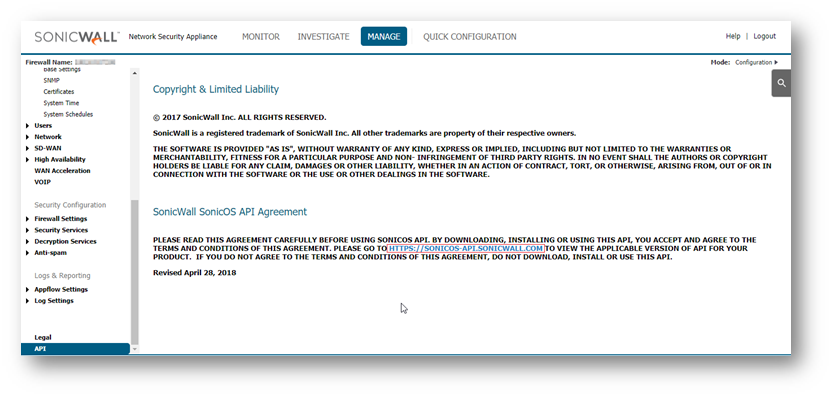Click the sidebar vertical scrollbar thumb
The width and height of the screenshot is (833, 398).
[134, 271]
